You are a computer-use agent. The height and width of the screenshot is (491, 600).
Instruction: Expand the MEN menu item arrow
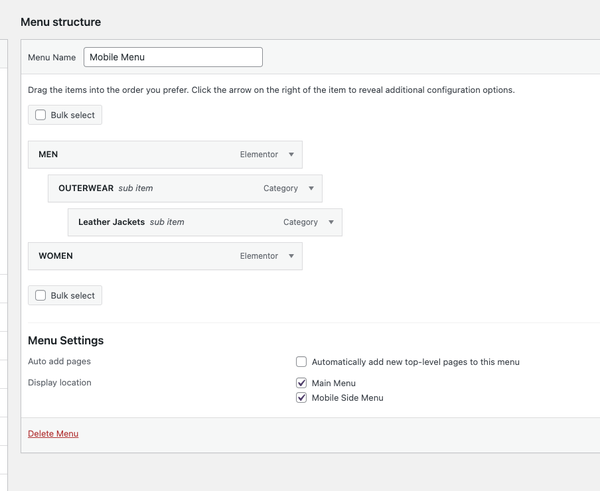click(x=291, y=155)
